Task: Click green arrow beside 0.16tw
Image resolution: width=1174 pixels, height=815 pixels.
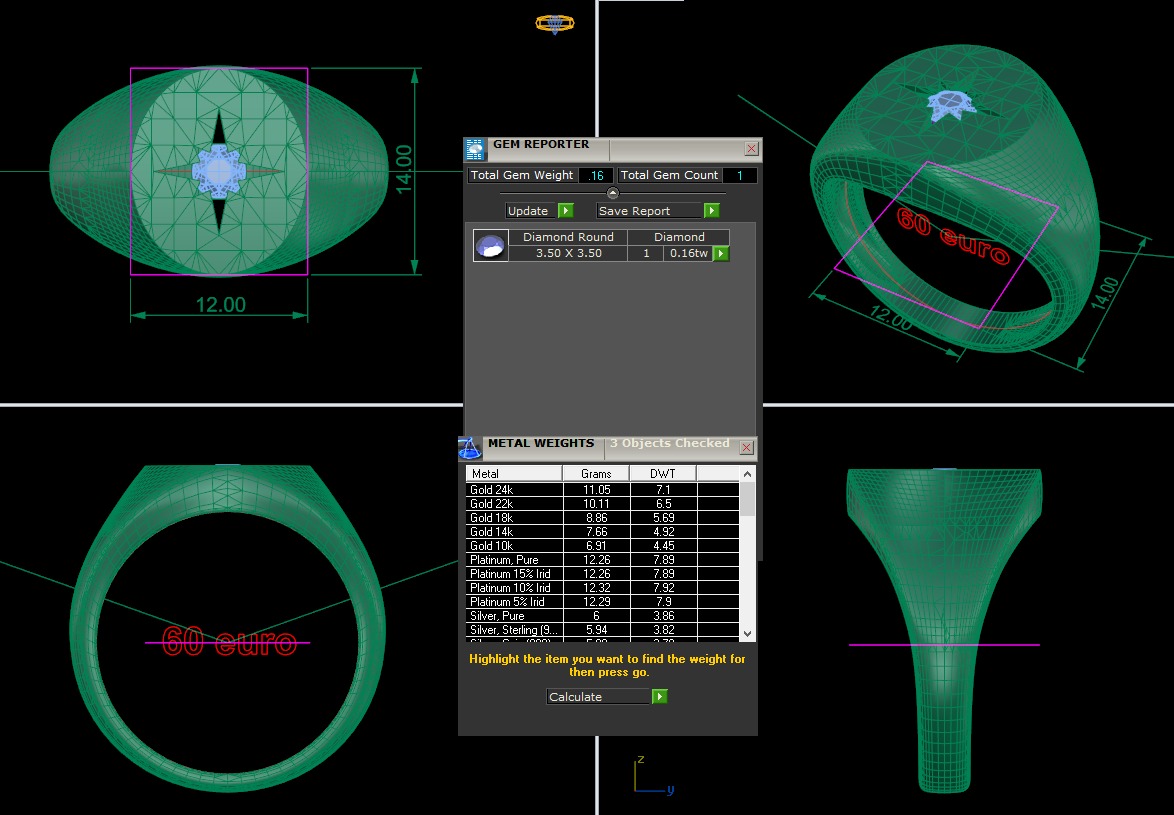Action: (x=720, y=254)
